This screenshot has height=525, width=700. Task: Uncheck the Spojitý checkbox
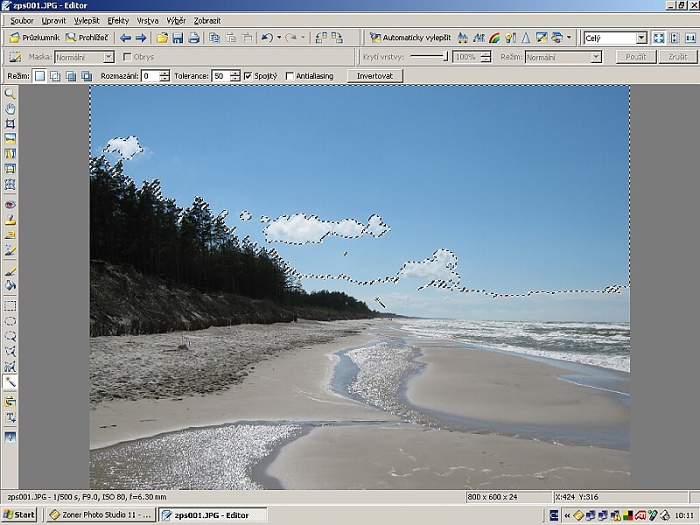(x=248, y=76)
